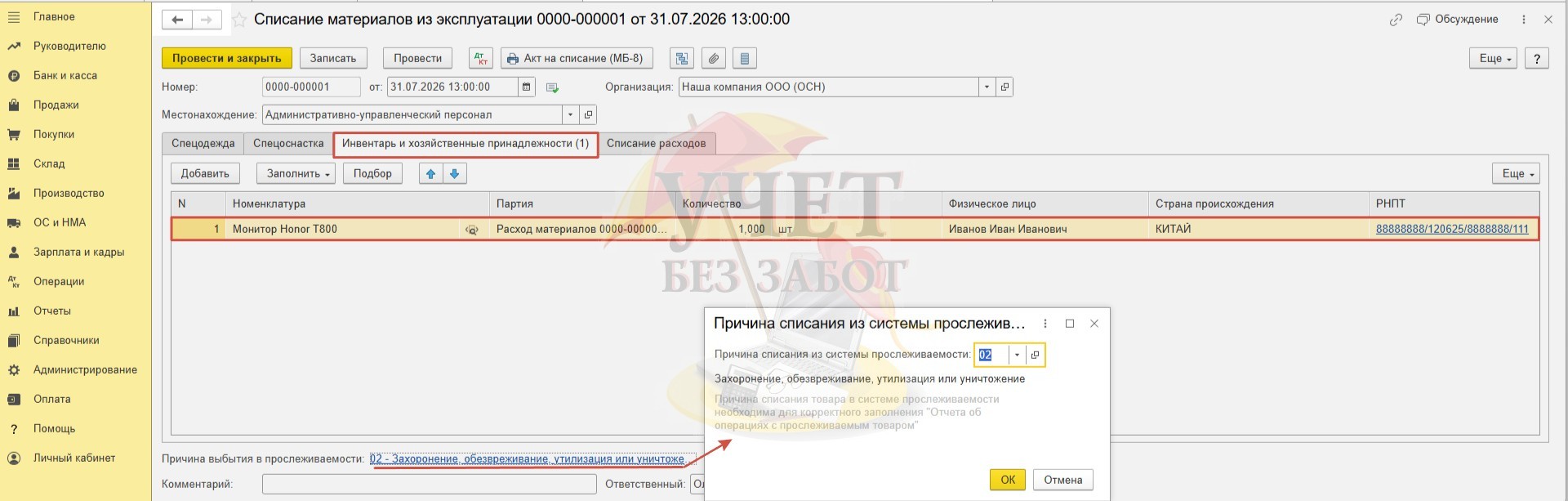Expand the Организация dropdown list
Image resolution: width=1568 pixels, height=501 pixels.
pyautogui.click(x=987, y=87)
